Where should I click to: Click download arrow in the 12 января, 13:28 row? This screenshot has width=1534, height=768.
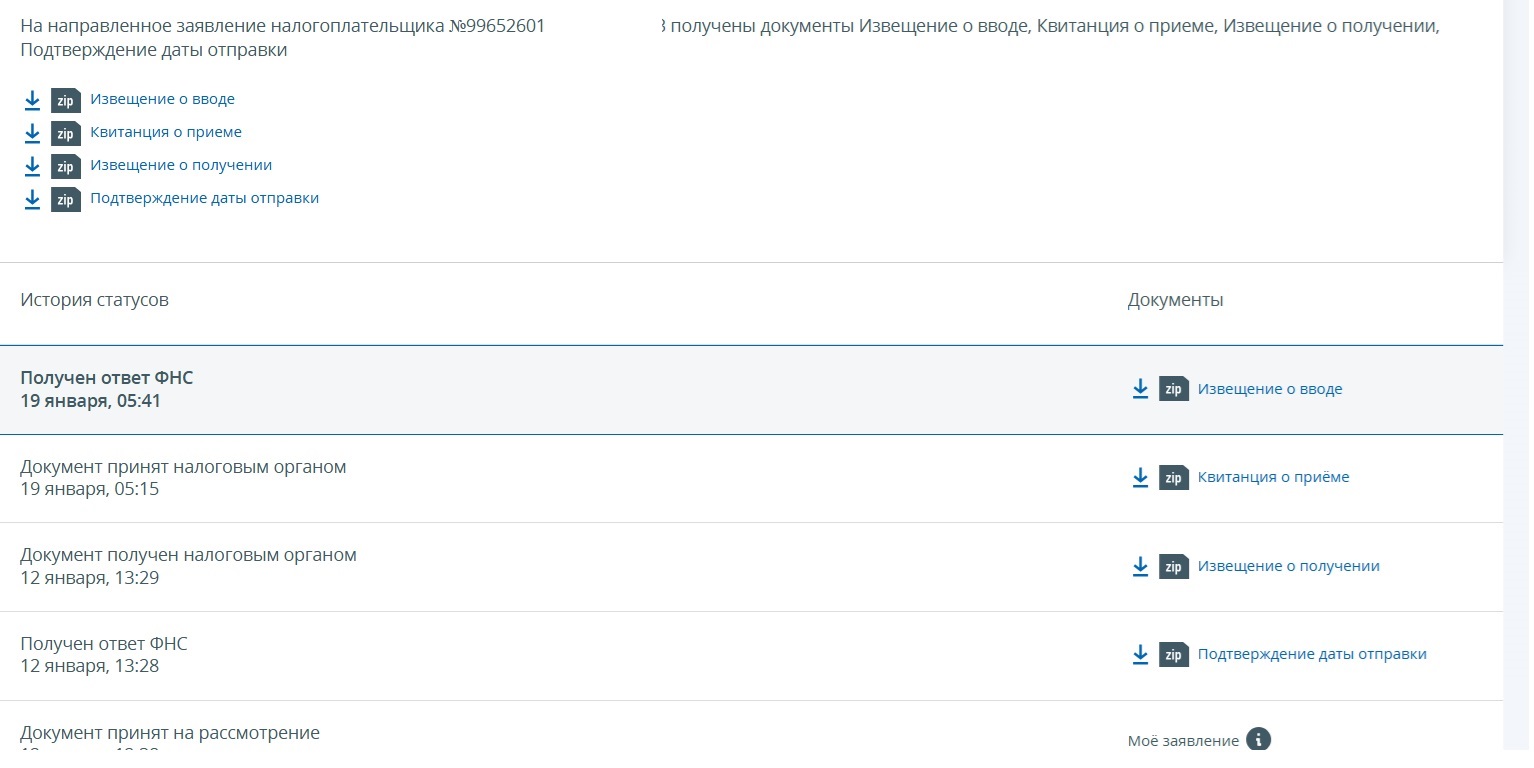click(1140, 655)
